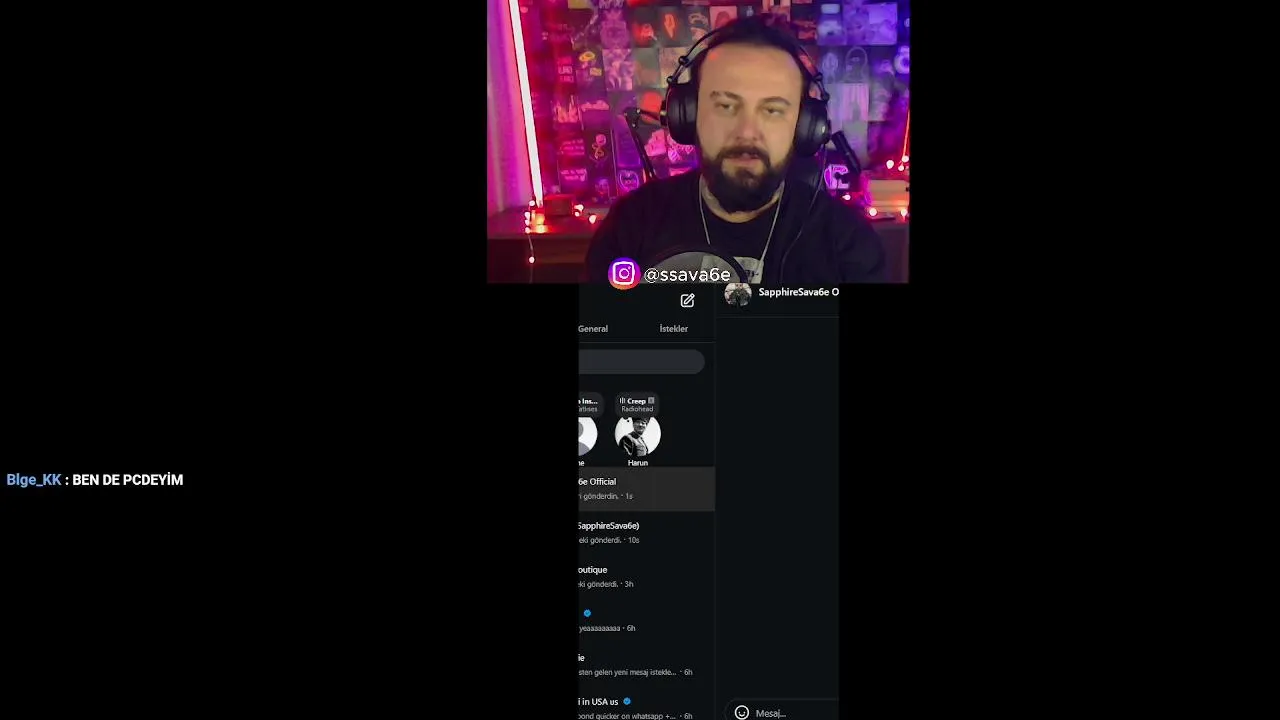Open SapphireSava6e profile avatar in chat header
This screenshot has height=720, width=1280.
[x=738, y=293]
